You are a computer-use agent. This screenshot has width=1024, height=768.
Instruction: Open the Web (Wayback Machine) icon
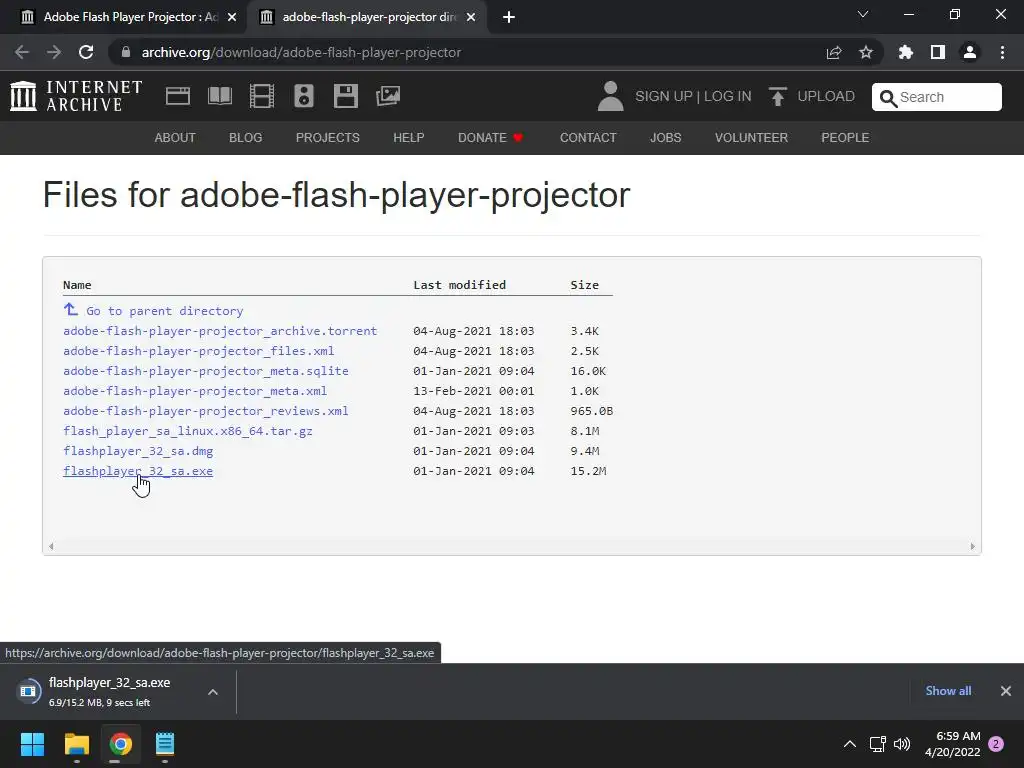[x=178, y=96]
